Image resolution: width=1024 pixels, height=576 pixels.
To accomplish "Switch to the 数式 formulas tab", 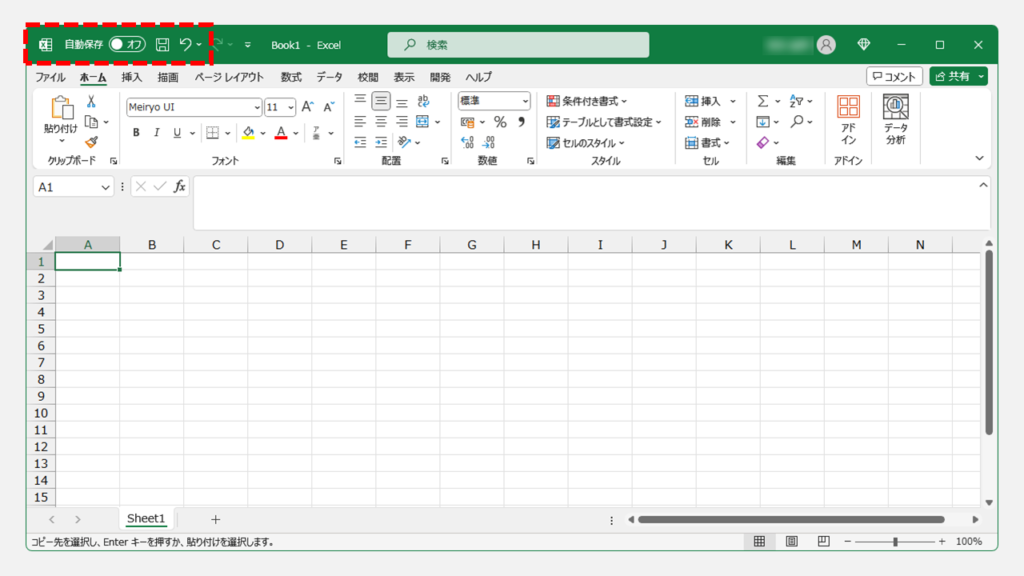I will point(291,77).
